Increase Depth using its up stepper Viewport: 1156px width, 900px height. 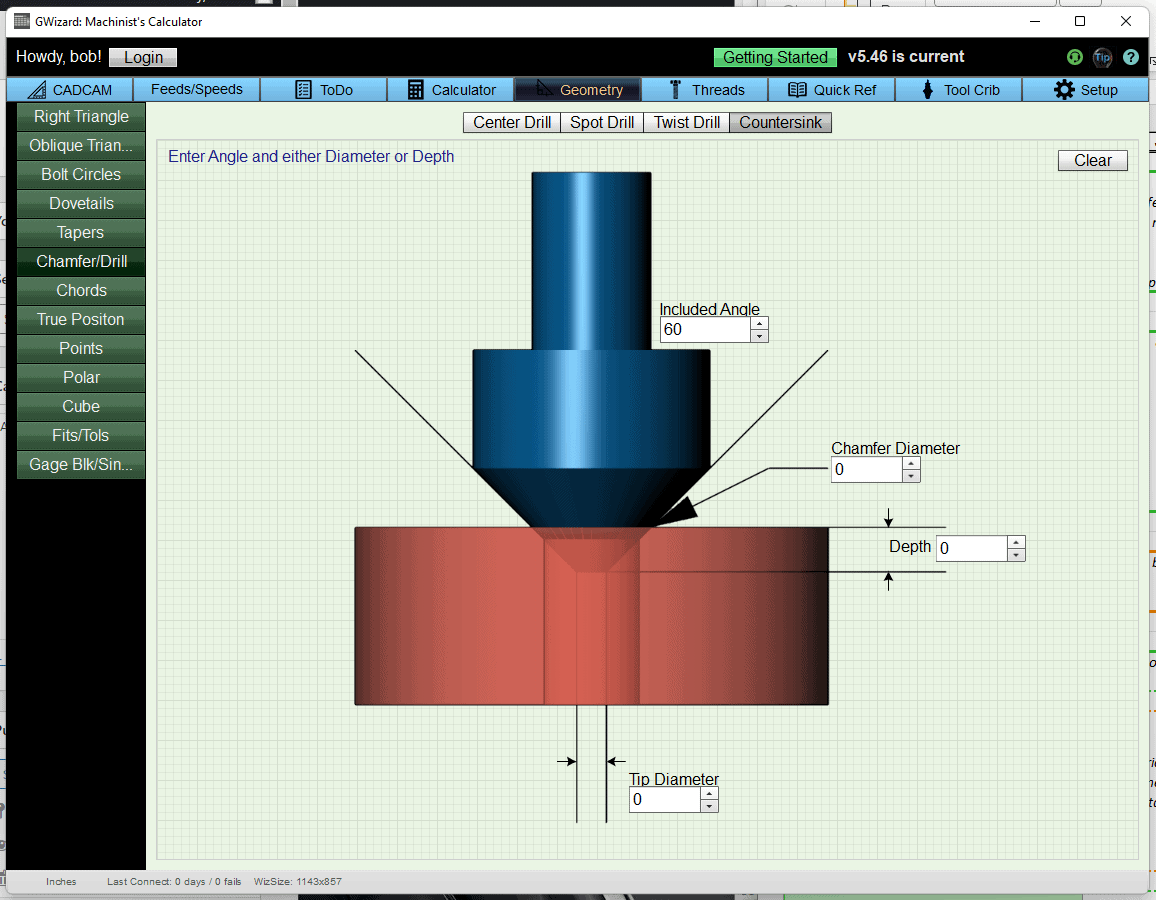click(x=1016, y=542)
